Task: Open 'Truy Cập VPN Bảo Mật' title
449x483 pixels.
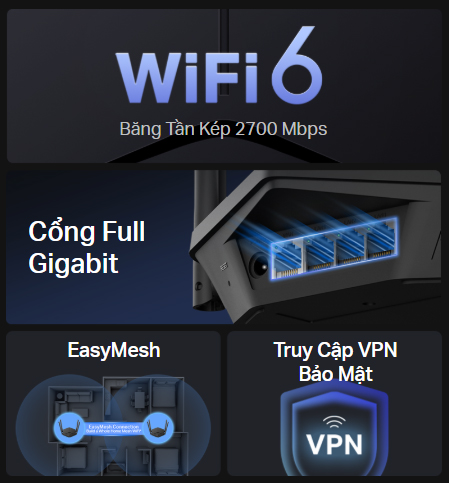Action: (335, 362)
